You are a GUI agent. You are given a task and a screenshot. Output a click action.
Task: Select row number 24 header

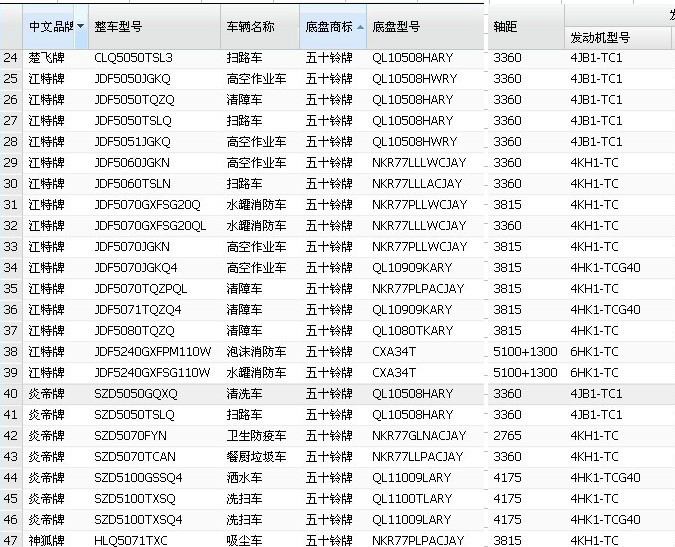coord(11,58)
